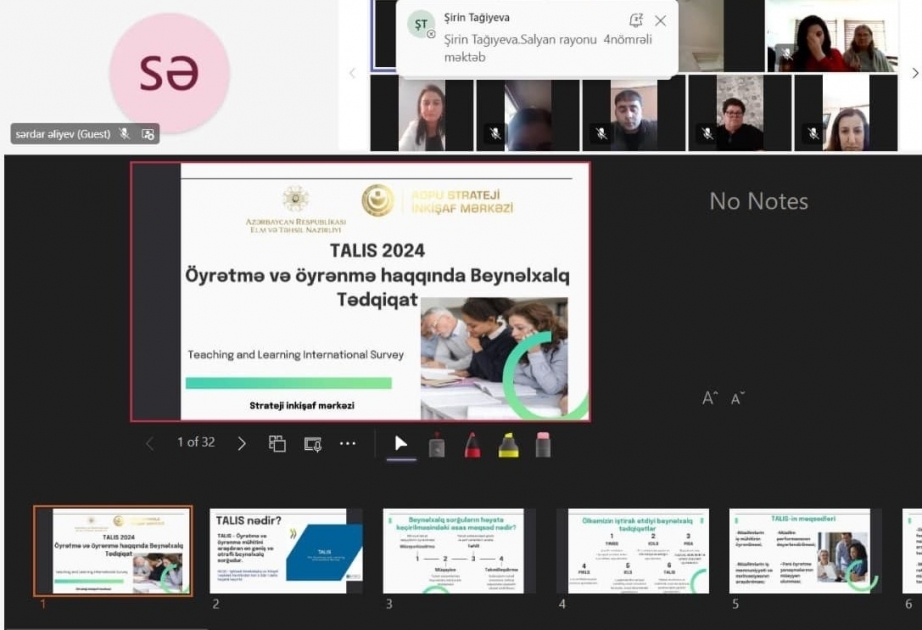
Task: Close the Şirin Tağıyeva notification
Action: click(660, 21)
